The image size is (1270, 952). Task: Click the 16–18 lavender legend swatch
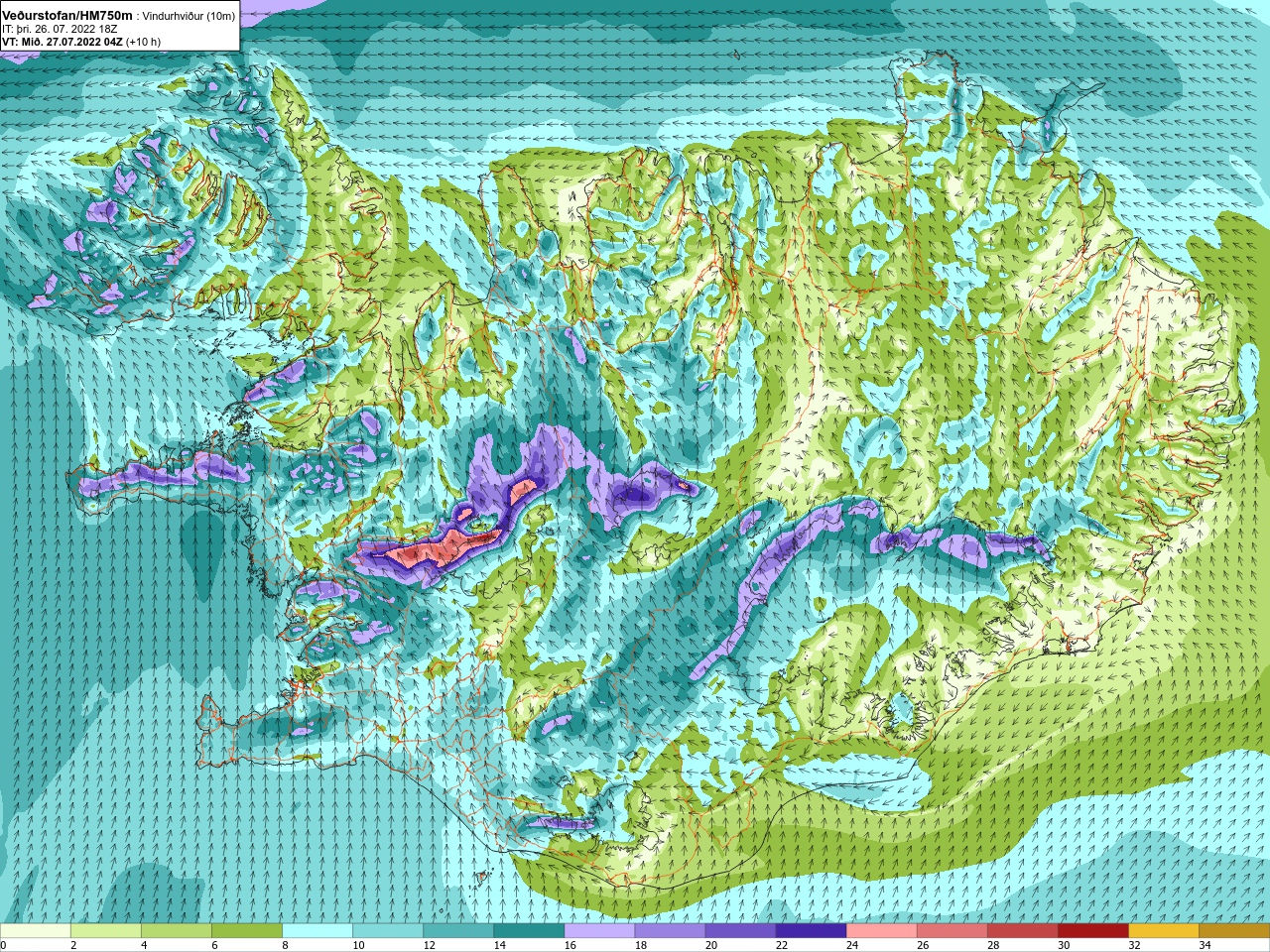(599, 931)
